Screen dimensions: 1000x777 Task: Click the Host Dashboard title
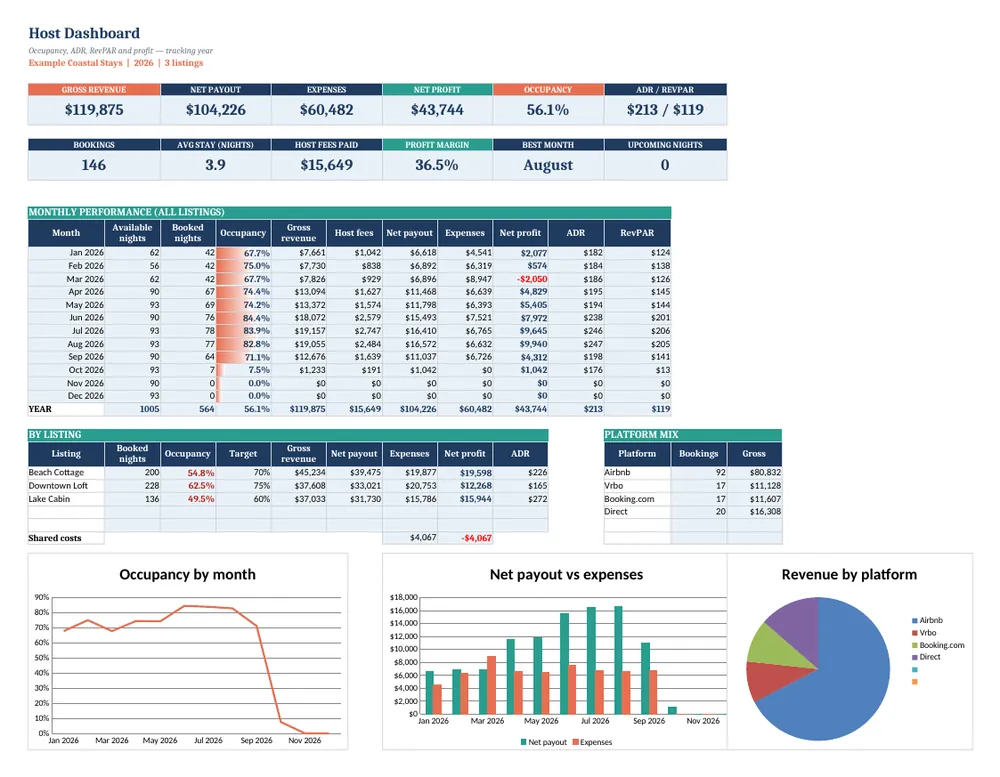84,33
